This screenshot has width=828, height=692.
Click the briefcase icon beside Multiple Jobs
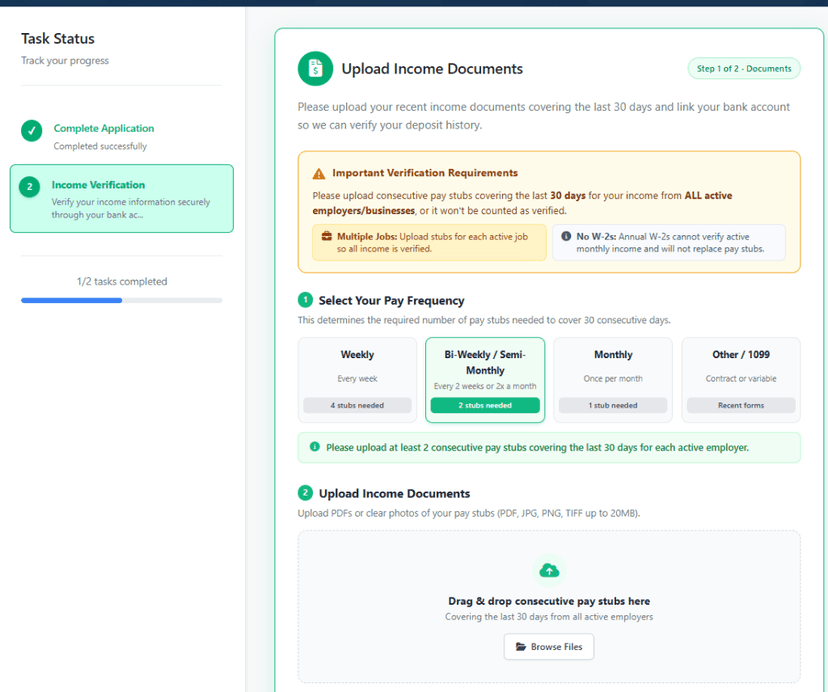click(x=327, y=236)
